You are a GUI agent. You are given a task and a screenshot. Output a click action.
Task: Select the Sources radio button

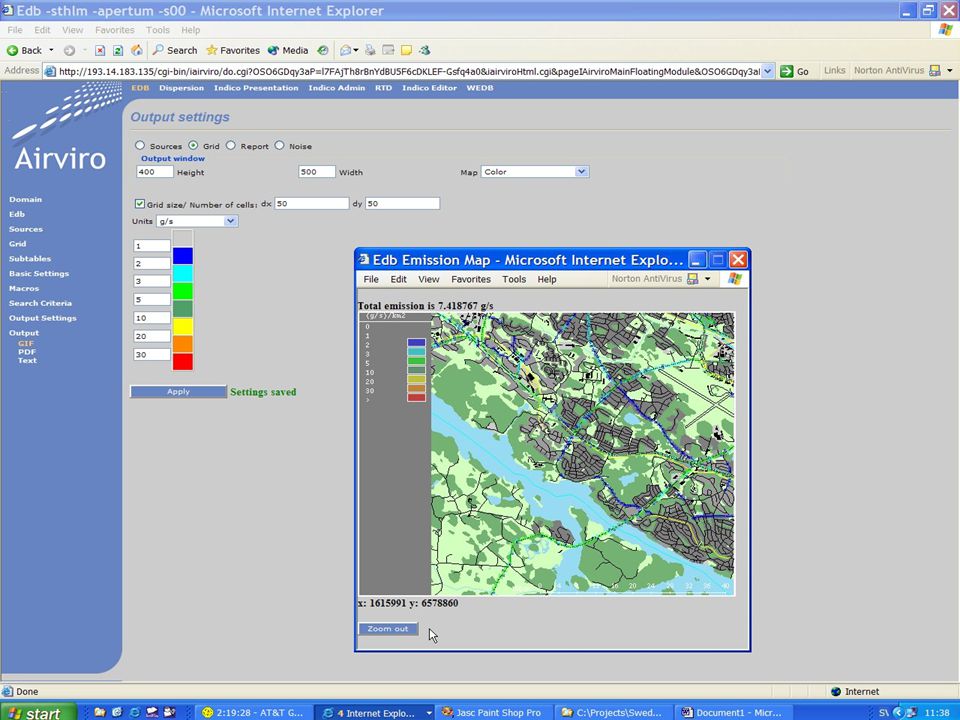click(140, 145)
